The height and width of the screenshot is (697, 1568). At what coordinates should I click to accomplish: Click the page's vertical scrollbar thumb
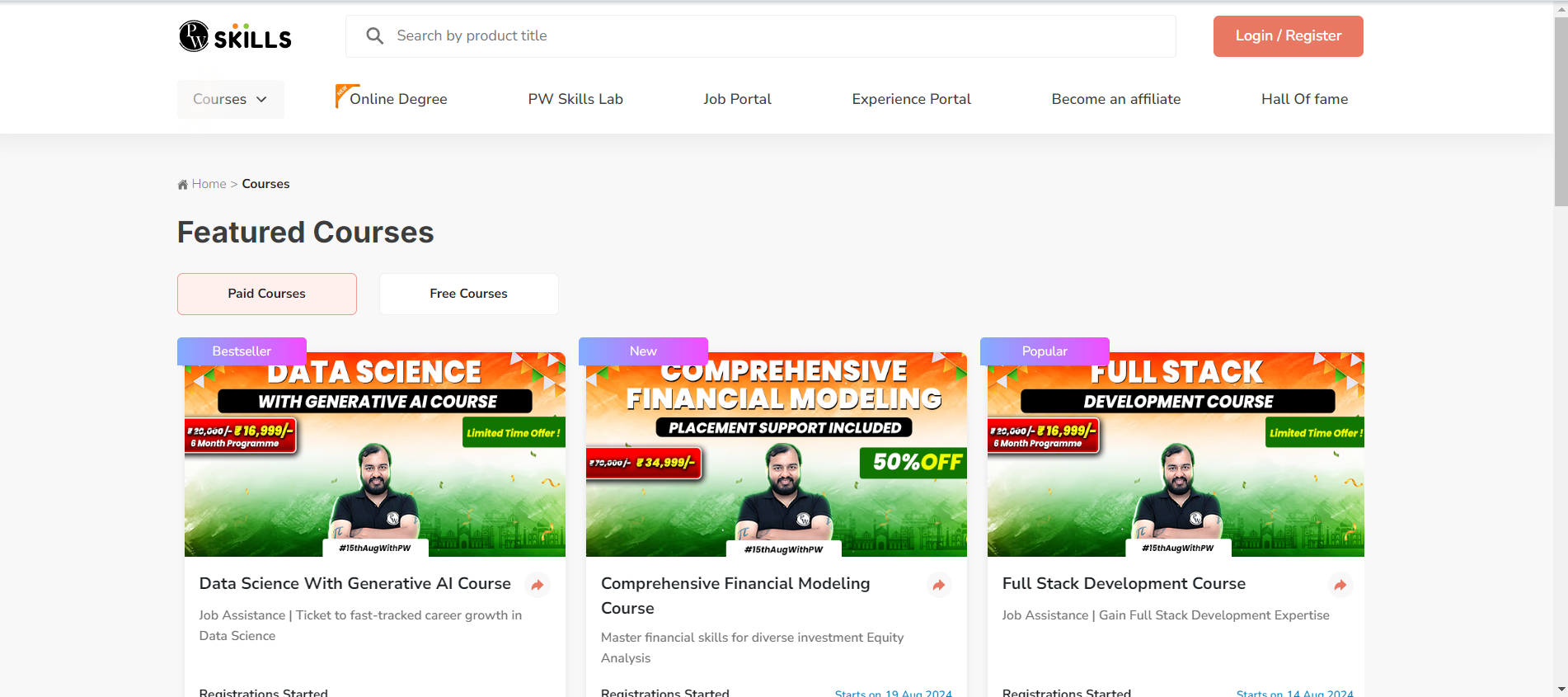1561,111
